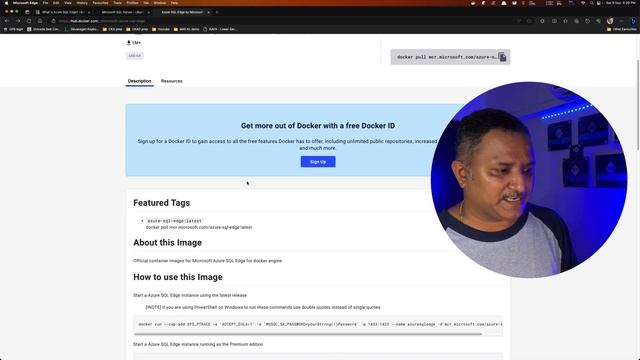Screen dimensions: 640x360
Task: Open the GPS login bookmark
Action: pos(13,29)
